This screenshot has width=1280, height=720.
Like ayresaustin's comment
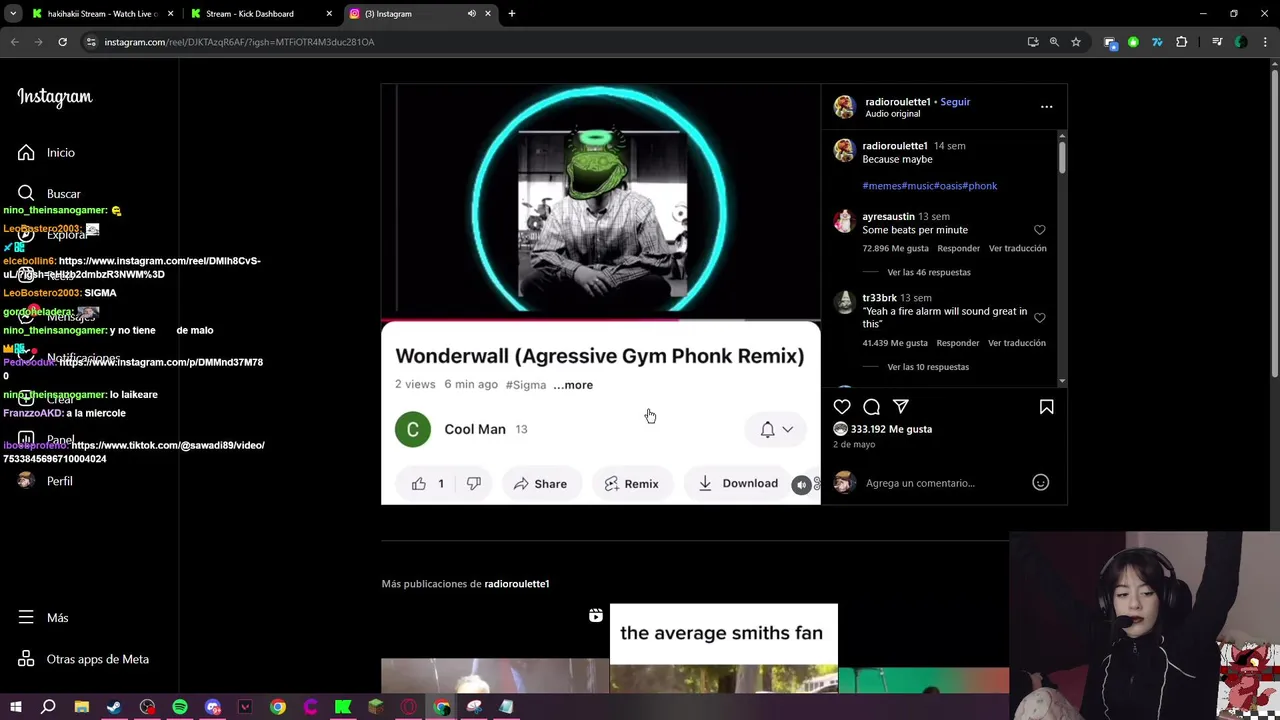click(x=1040, y=230)
